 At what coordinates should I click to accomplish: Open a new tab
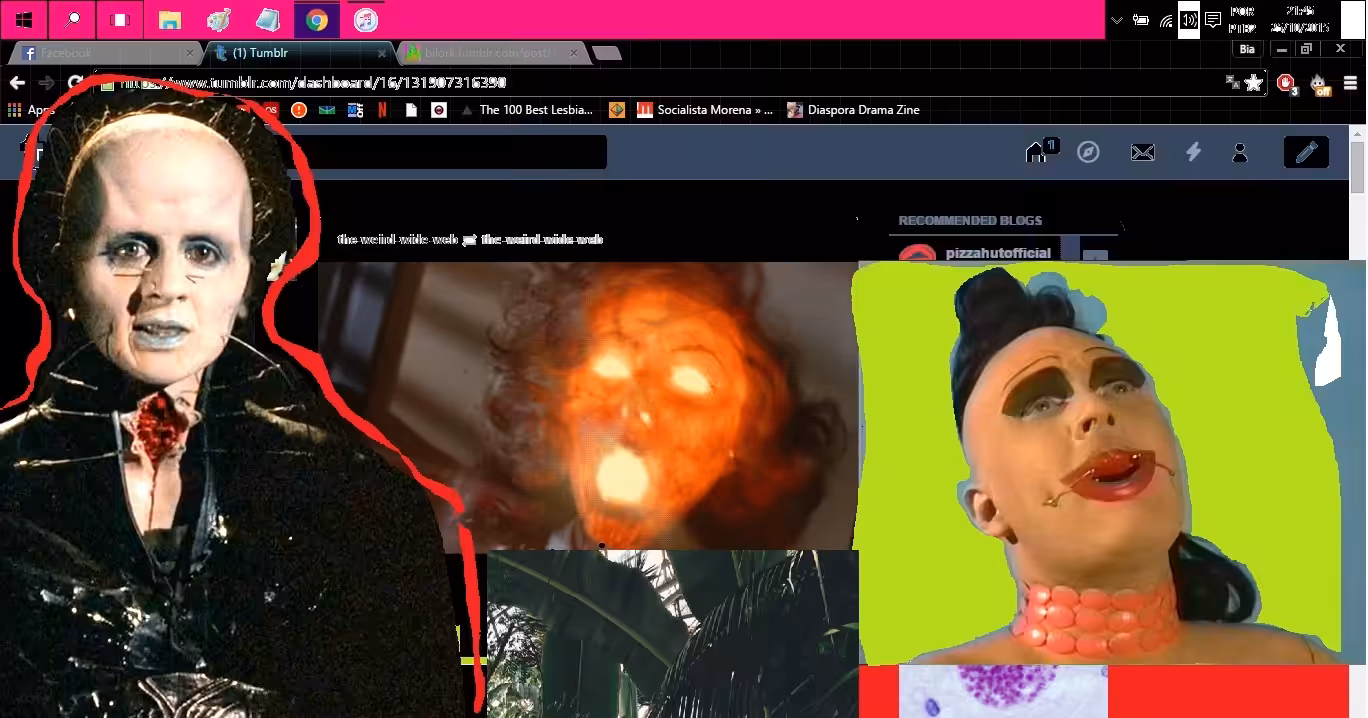(606, 53)
